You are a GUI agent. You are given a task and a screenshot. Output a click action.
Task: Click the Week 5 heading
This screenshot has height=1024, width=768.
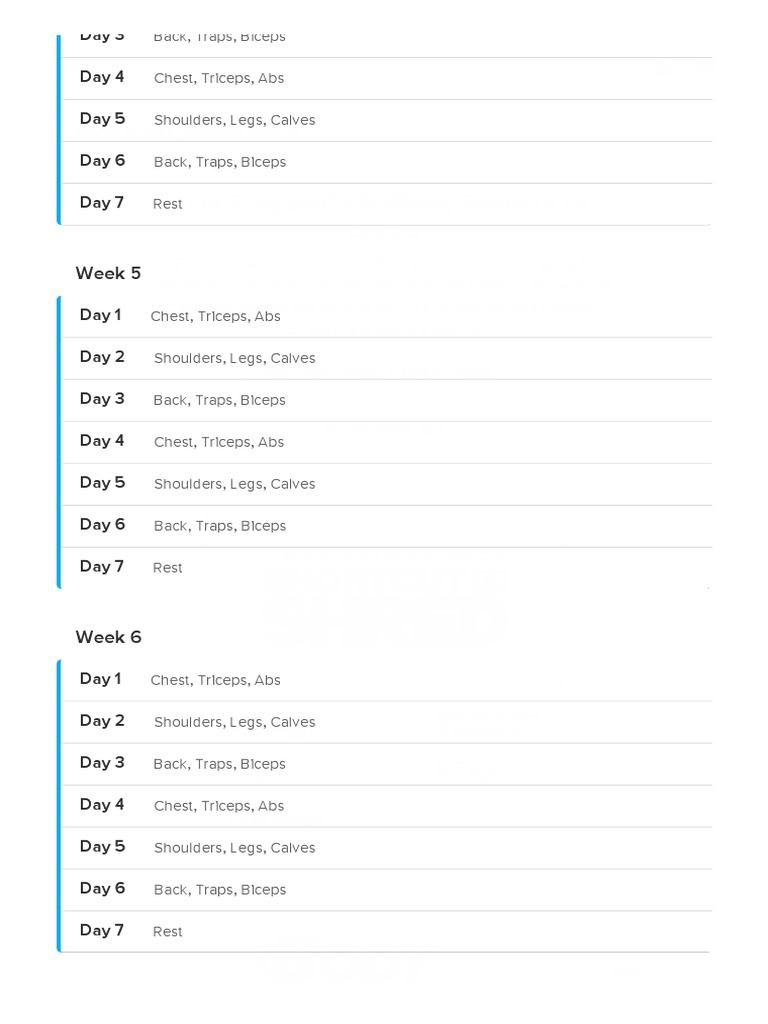[108, 273]
